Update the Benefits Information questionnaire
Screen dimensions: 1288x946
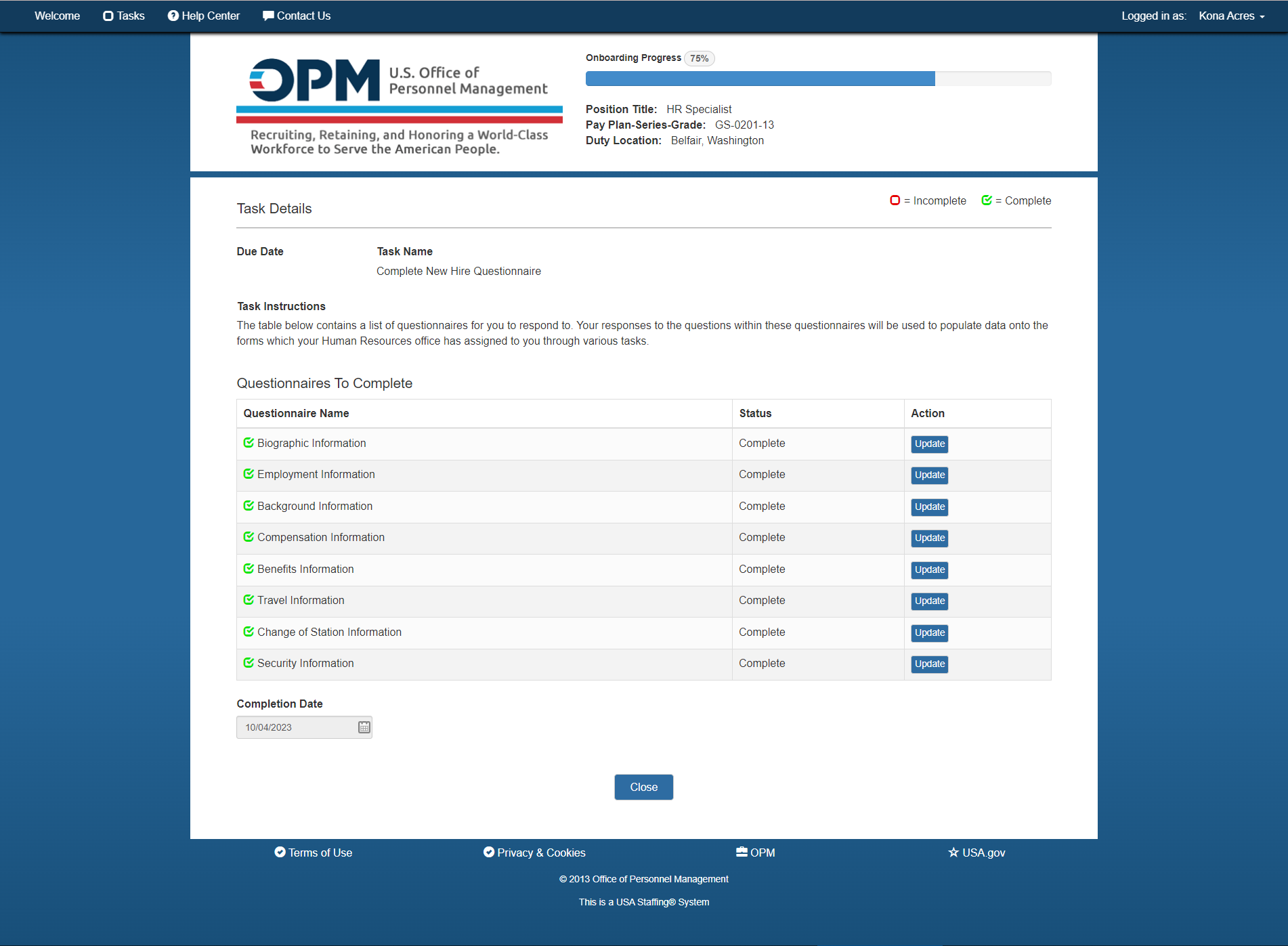(930, 570)
